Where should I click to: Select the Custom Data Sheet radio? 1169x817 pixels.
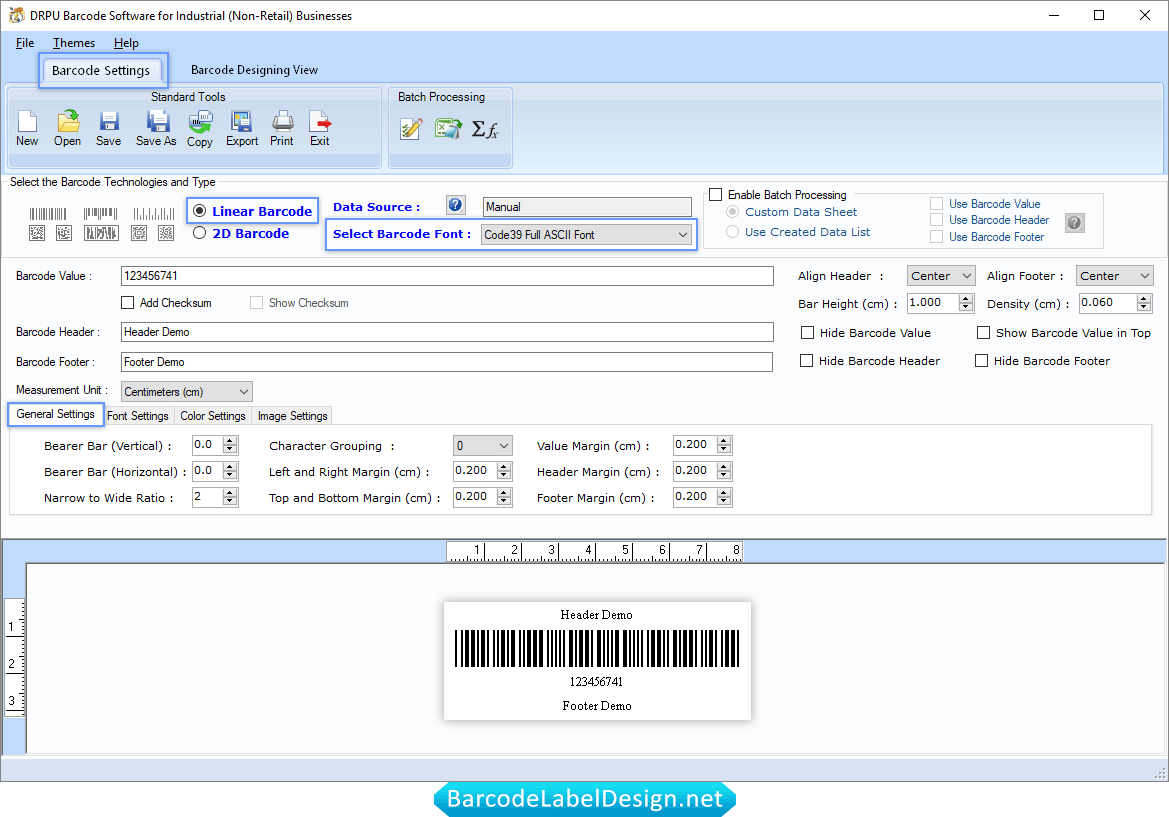[733, 212]
